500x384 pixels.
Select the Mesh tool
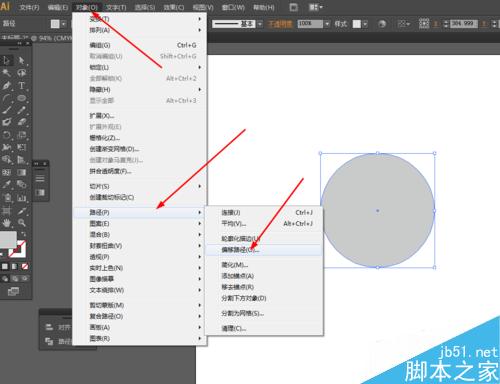[x=6, y=172]
